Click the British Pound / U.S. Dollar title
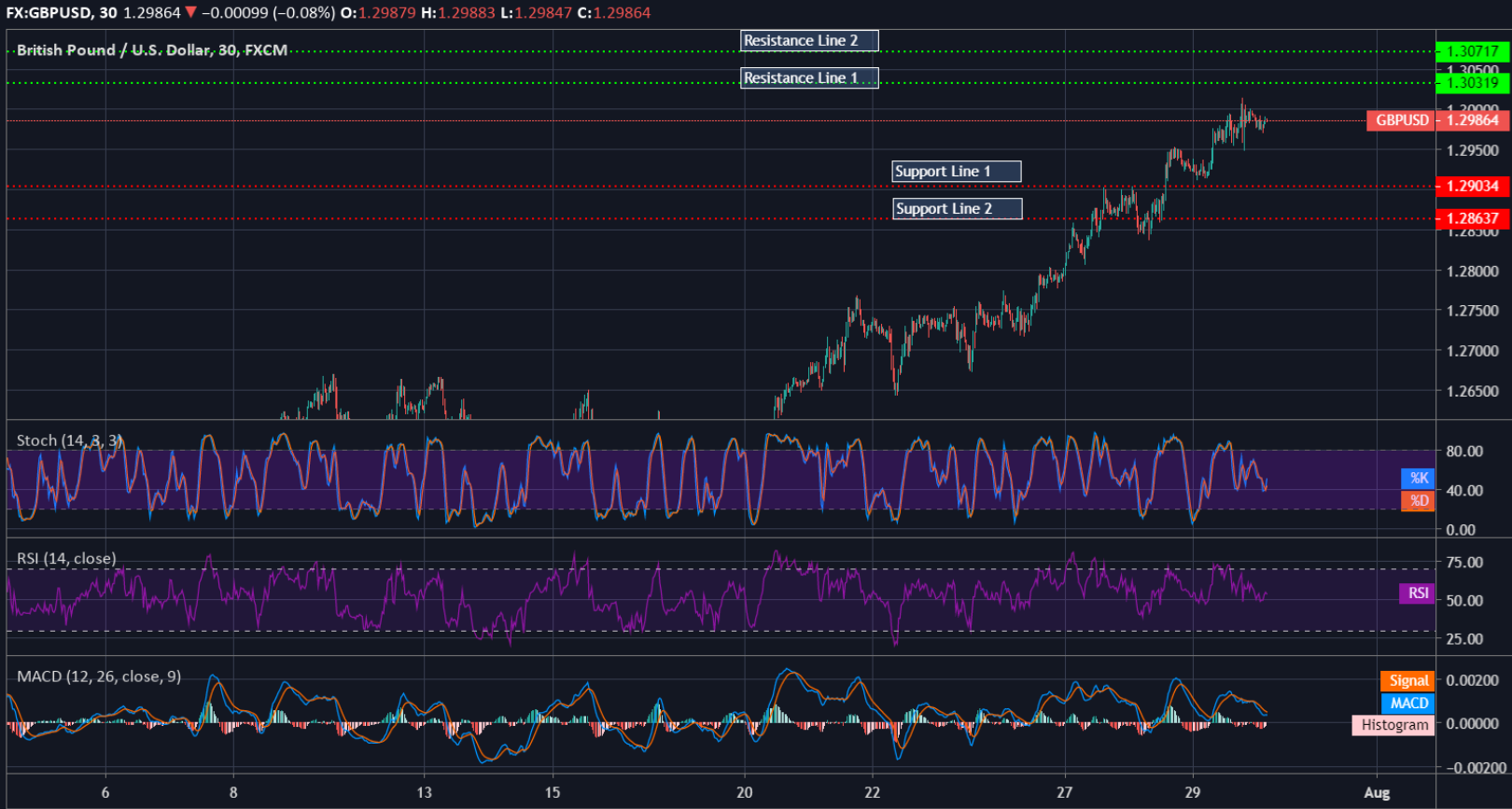Image resolution: width=1512 pixels, height=809 pixels. click(152, 49)
